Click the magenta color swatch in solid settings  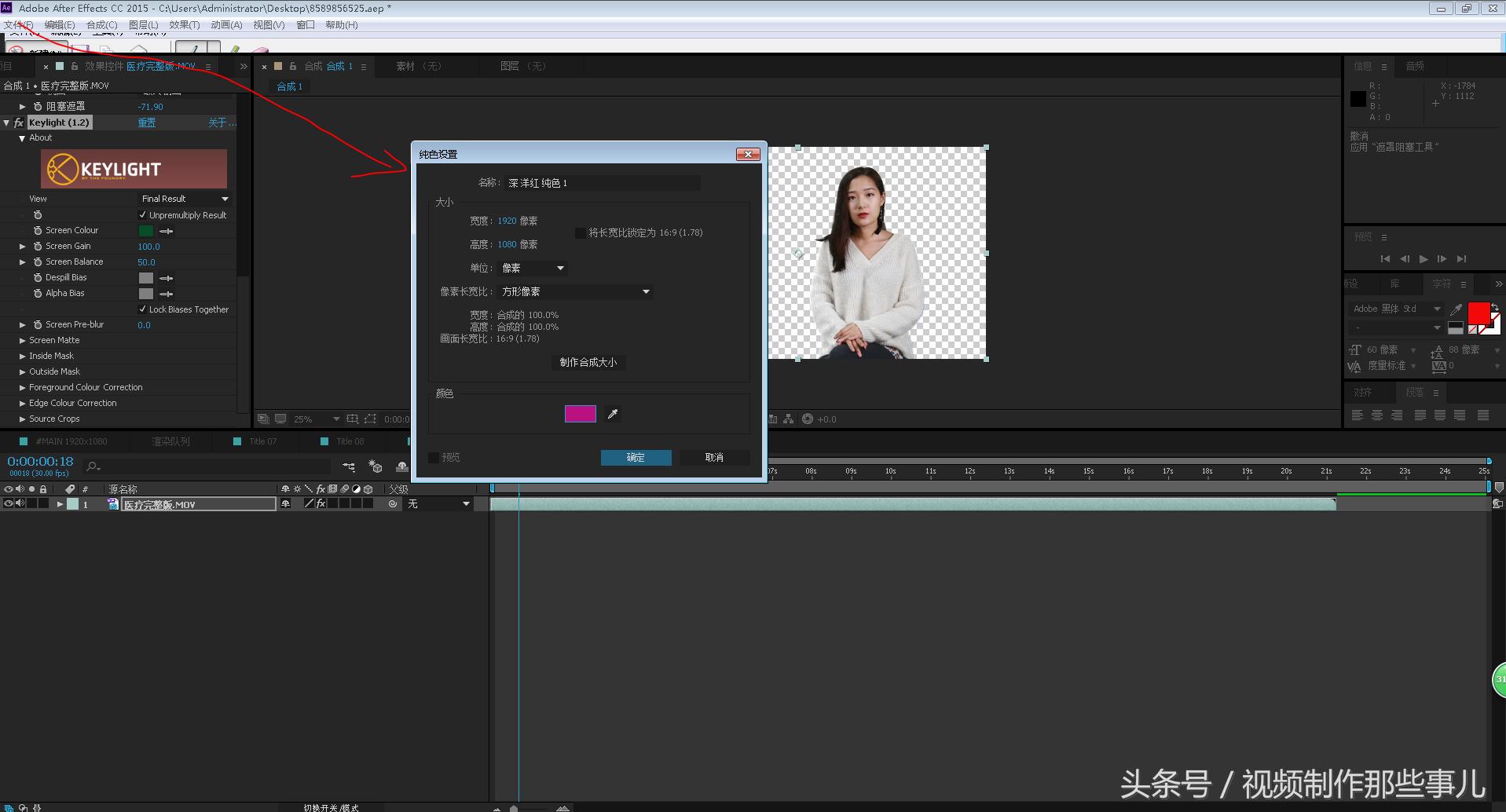click(580, 414)
